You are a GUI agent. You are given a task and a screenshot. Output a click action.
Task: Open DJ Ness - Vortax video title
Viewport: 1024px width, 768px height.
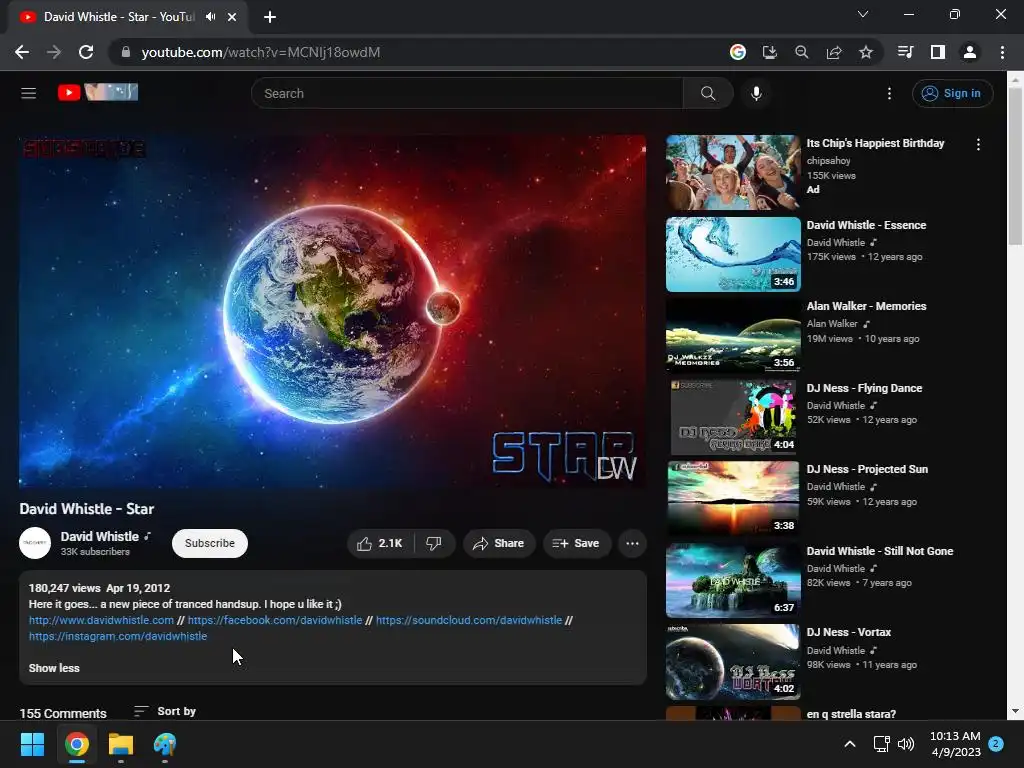pos(848,632)
